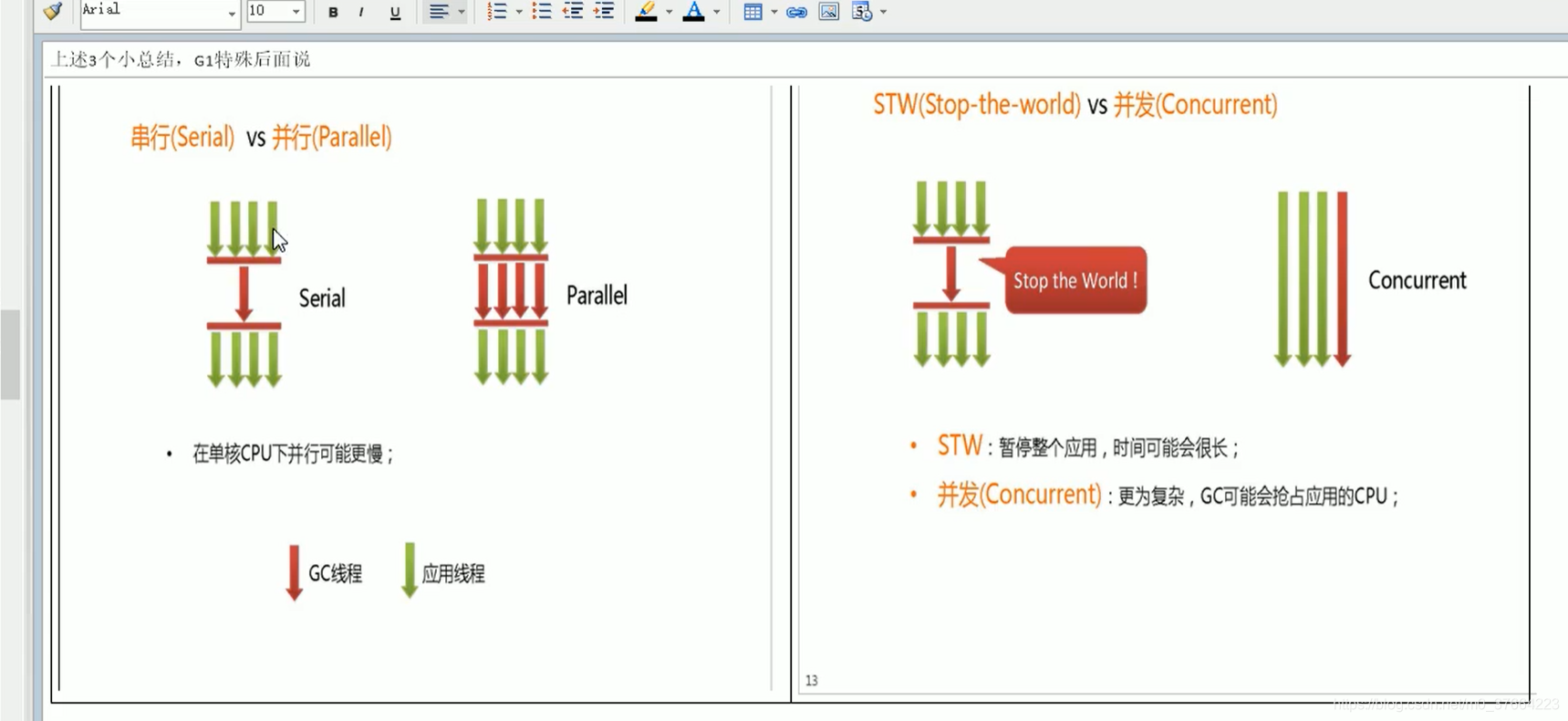
Task: Click the 'Concurrent' label text
Action: (x=1417, y=280)
